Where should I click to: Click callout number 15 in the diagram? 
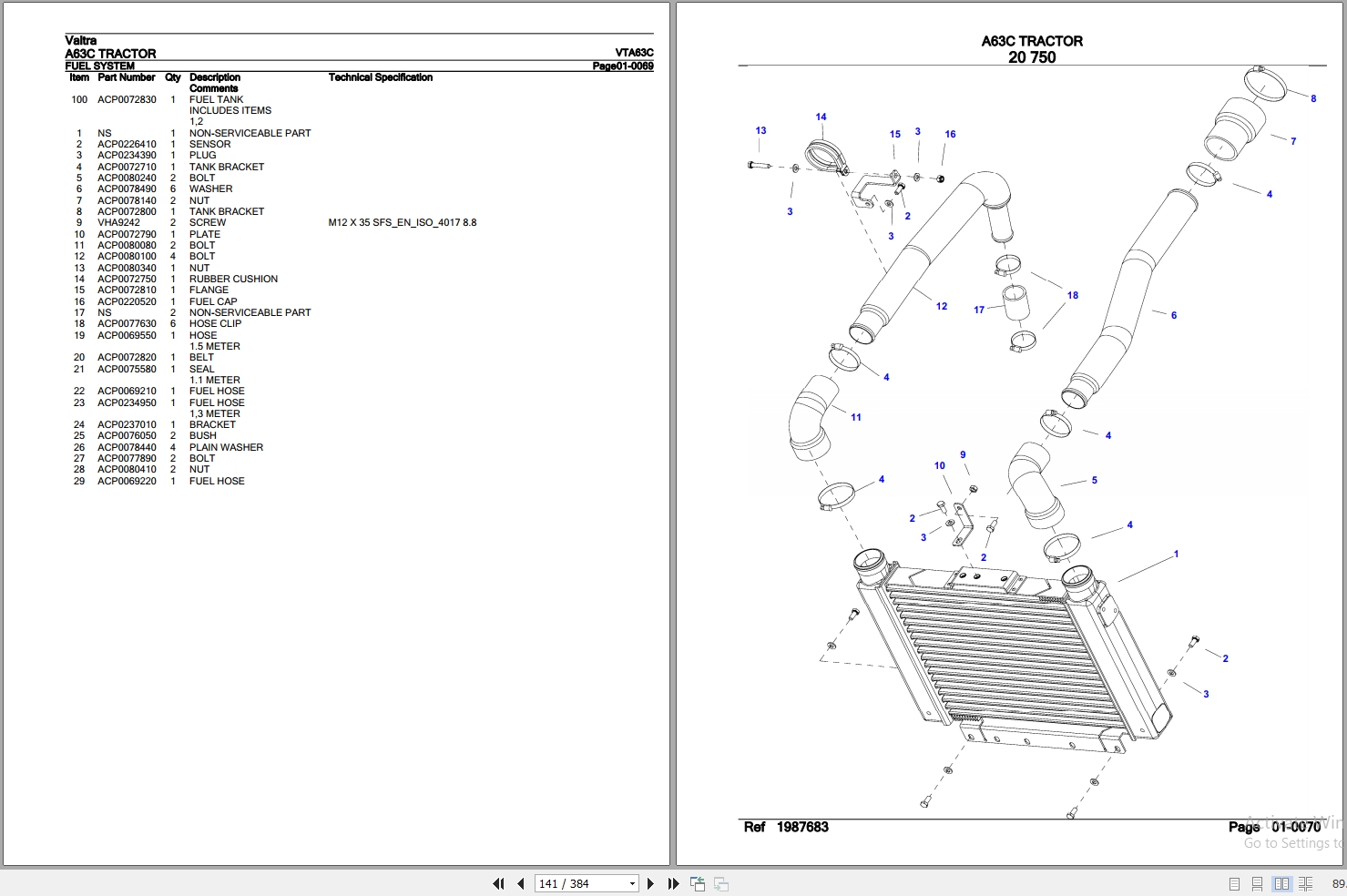pos(895,134)
